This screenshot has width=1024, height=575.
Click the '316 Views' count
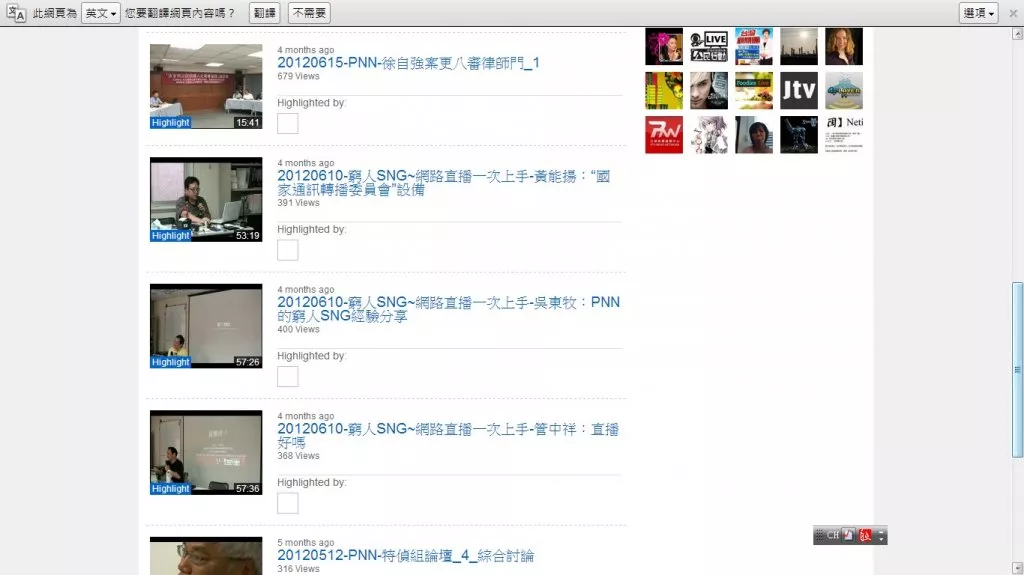(x=298, y=569)
